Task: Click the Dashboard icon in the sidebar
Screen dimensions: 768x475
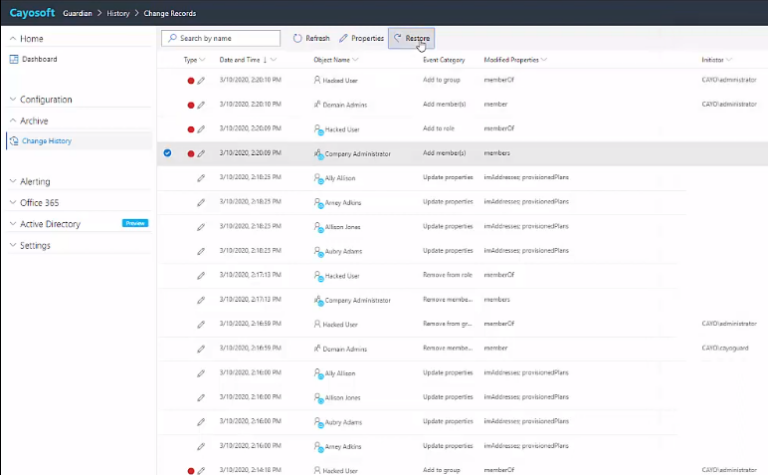Action: coord(14,60)
